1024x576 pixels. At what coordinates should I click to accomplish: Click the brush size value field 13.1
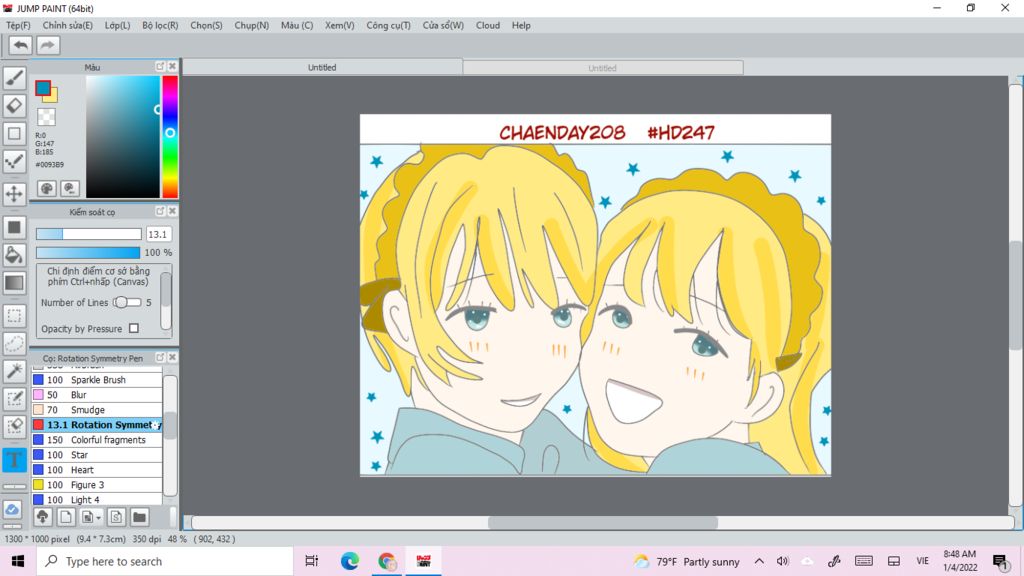(158, 234)
